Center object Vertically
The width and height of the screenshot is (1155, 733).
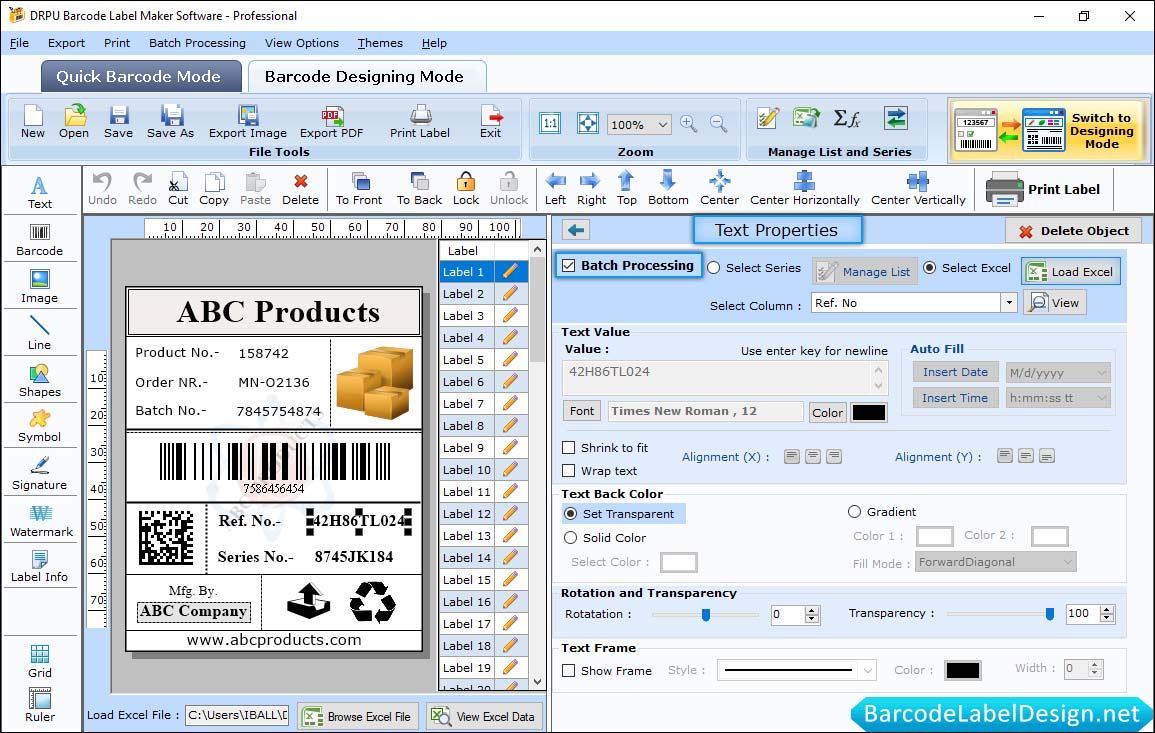pyautogui.click(x=918, y=189)
